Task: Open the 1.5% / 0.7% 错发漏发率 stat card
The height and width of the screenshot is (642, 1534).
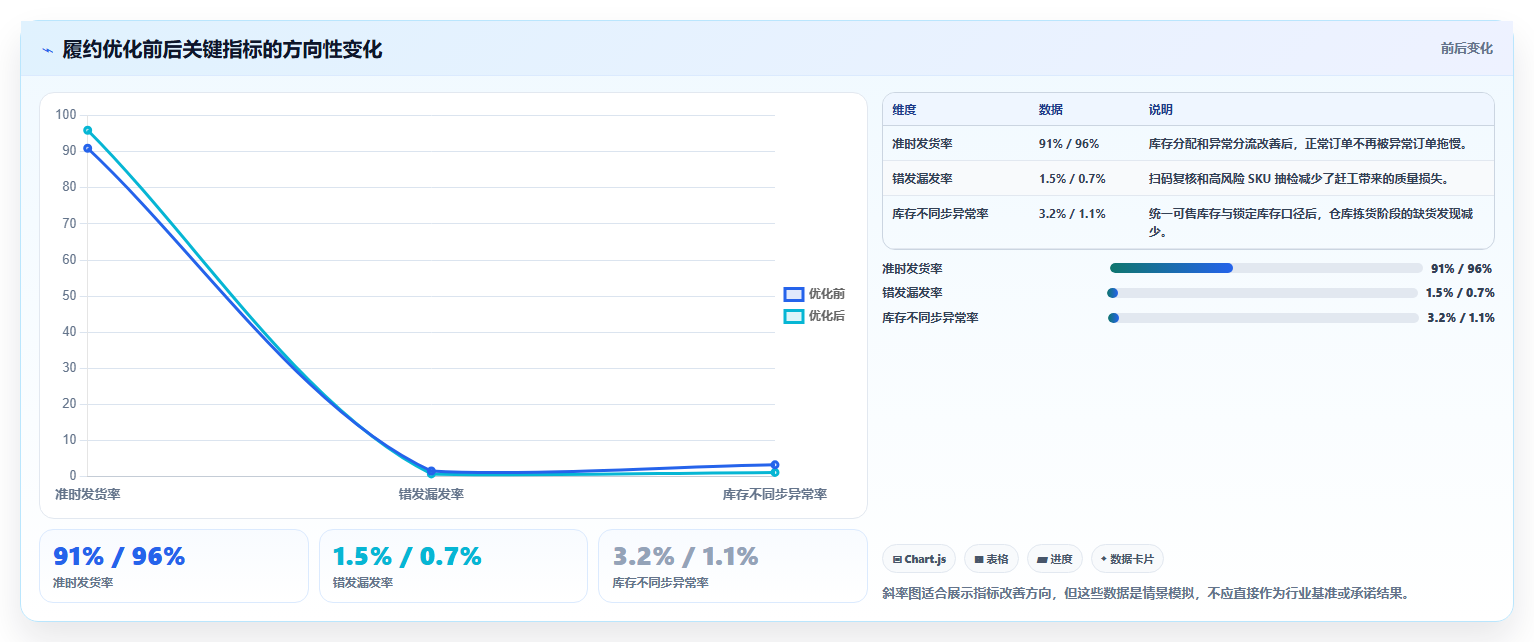Action: (453, 566)
